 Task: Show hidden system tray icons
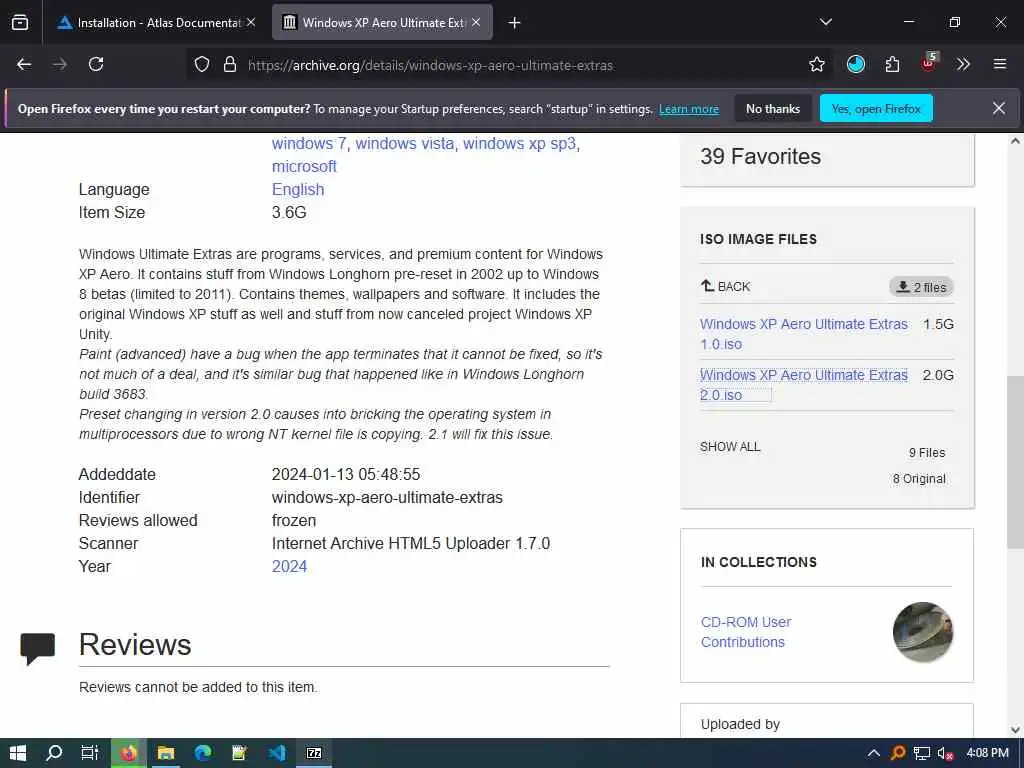pyautogui.click(x=874, y=753)
